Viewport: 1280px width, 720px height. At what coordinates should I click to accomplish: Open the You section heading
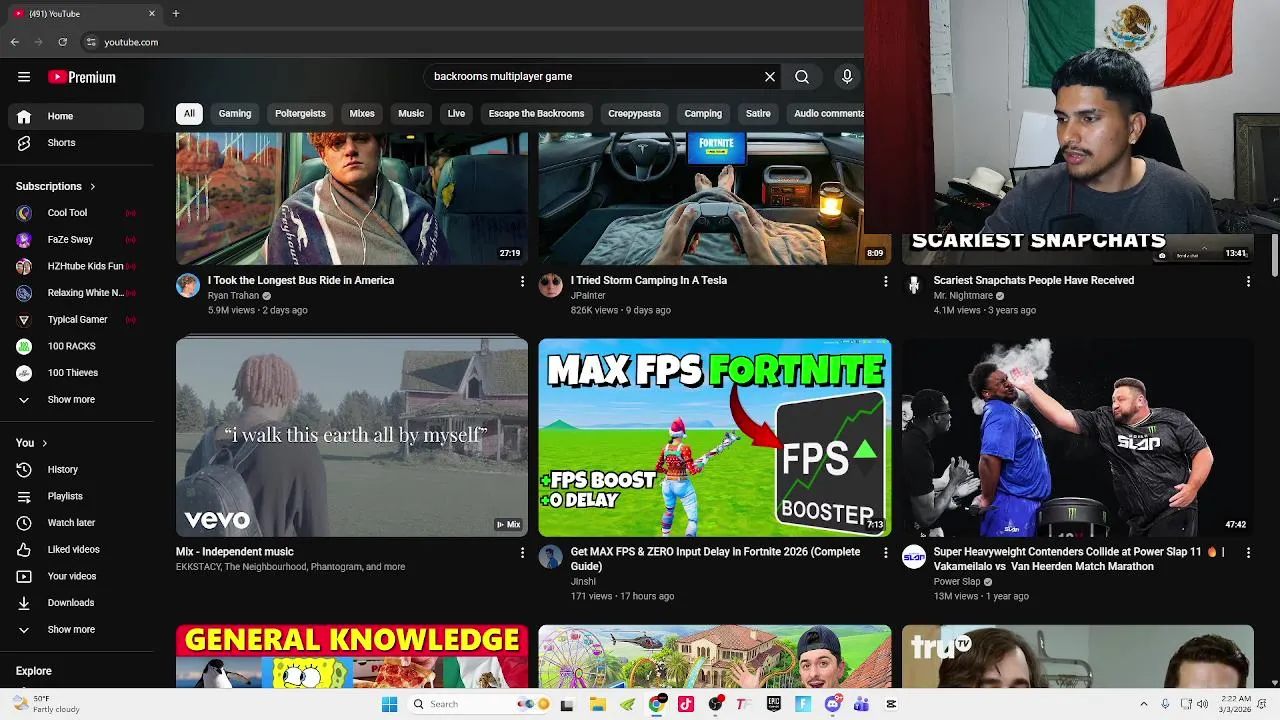(31, 443)
